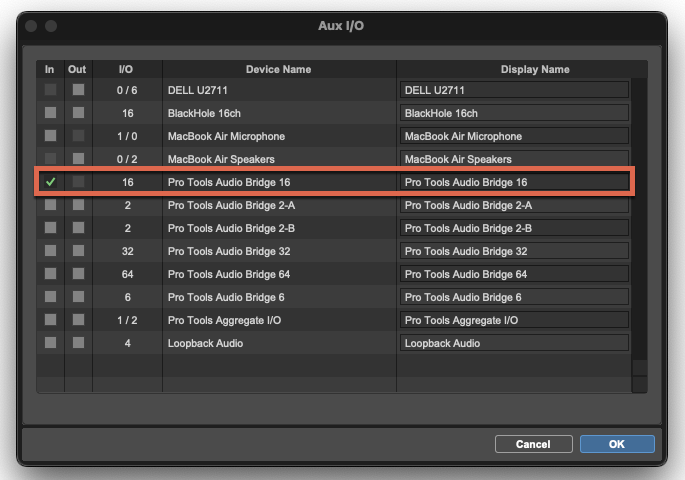Screen dimensions: 685x480
Task: Enable Out checkbox for Pro Tools Audio Bridge 6
Action: tap(79, 297)
